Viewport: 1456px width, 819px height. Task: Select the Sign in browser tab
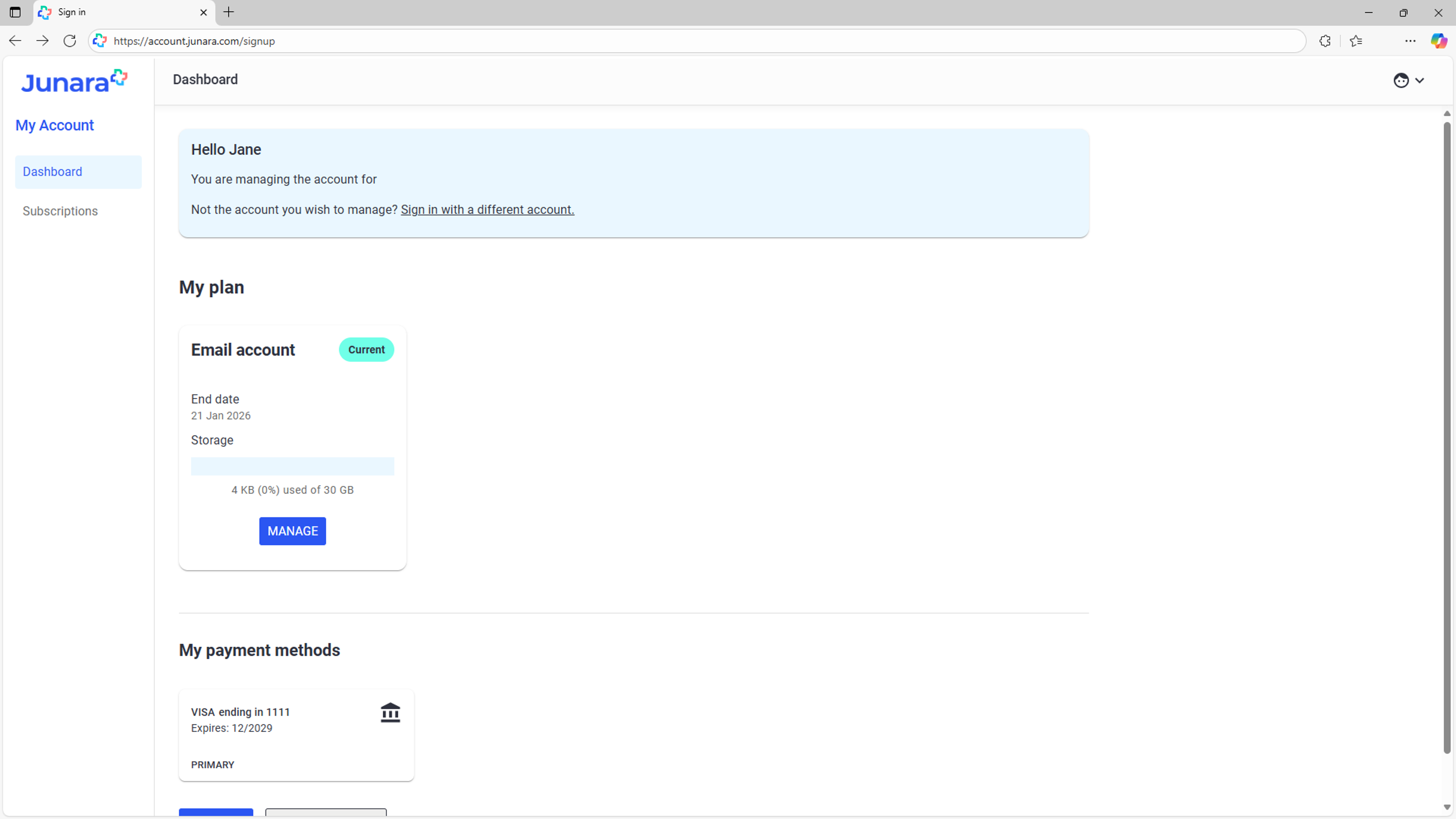click(x=124, y=13)
